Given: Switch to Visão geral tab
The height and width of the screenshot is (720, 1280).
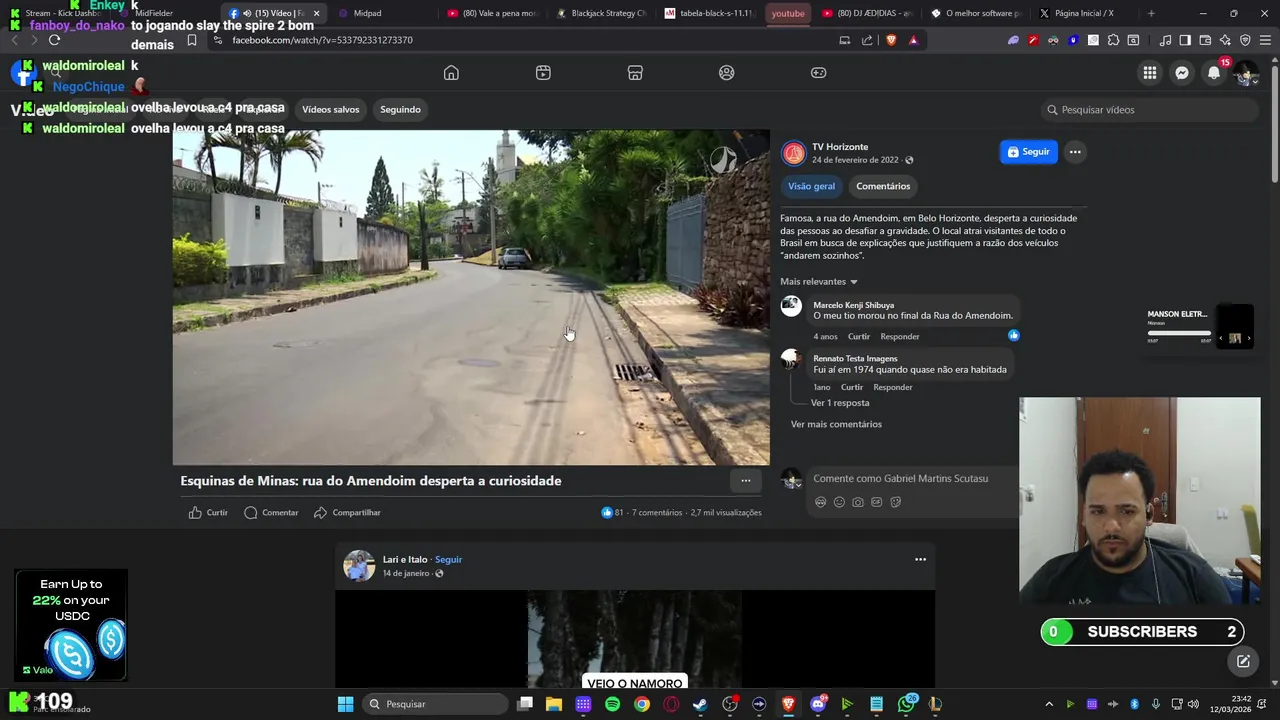Looking at the screenshot, I should click(811, 186).
